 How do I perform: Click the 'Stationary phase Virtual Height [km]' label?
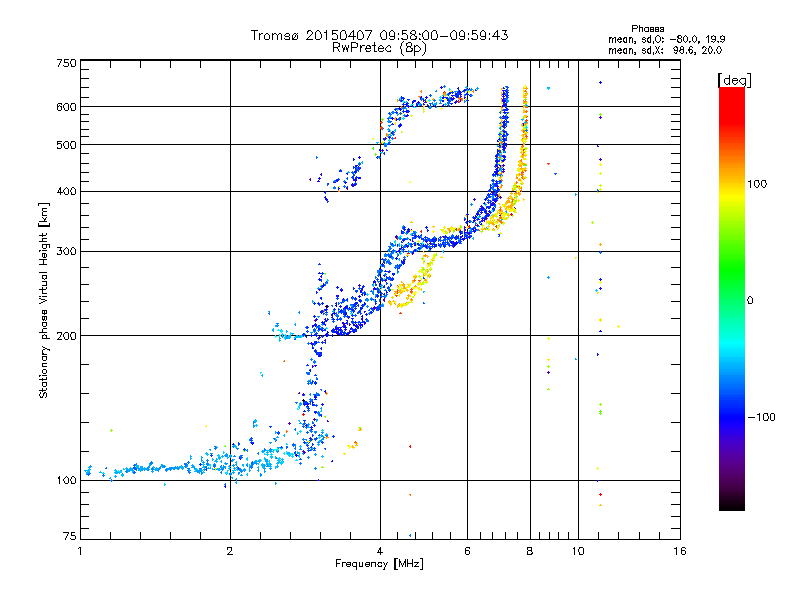point(44,301)
